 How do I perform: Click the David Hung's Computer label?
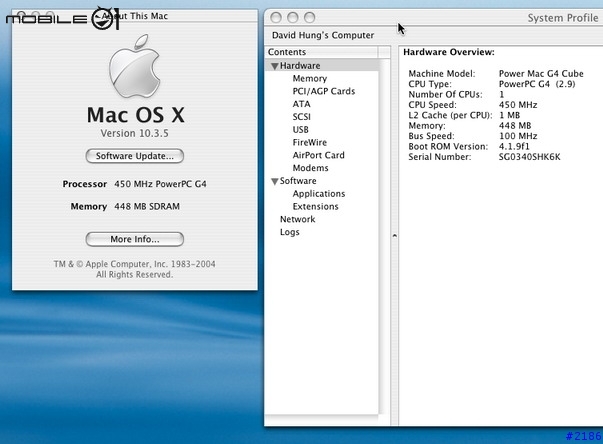[323, 35]
